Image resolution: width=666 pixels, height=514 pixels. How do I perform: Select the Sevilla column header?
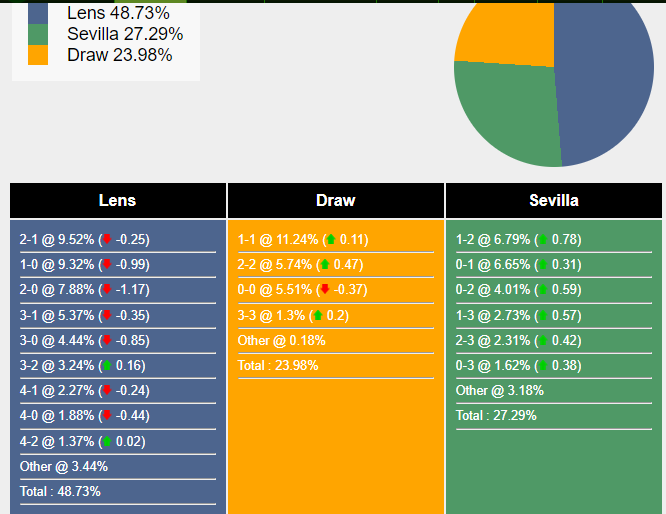pyautogui.click(x=554, y=200)
